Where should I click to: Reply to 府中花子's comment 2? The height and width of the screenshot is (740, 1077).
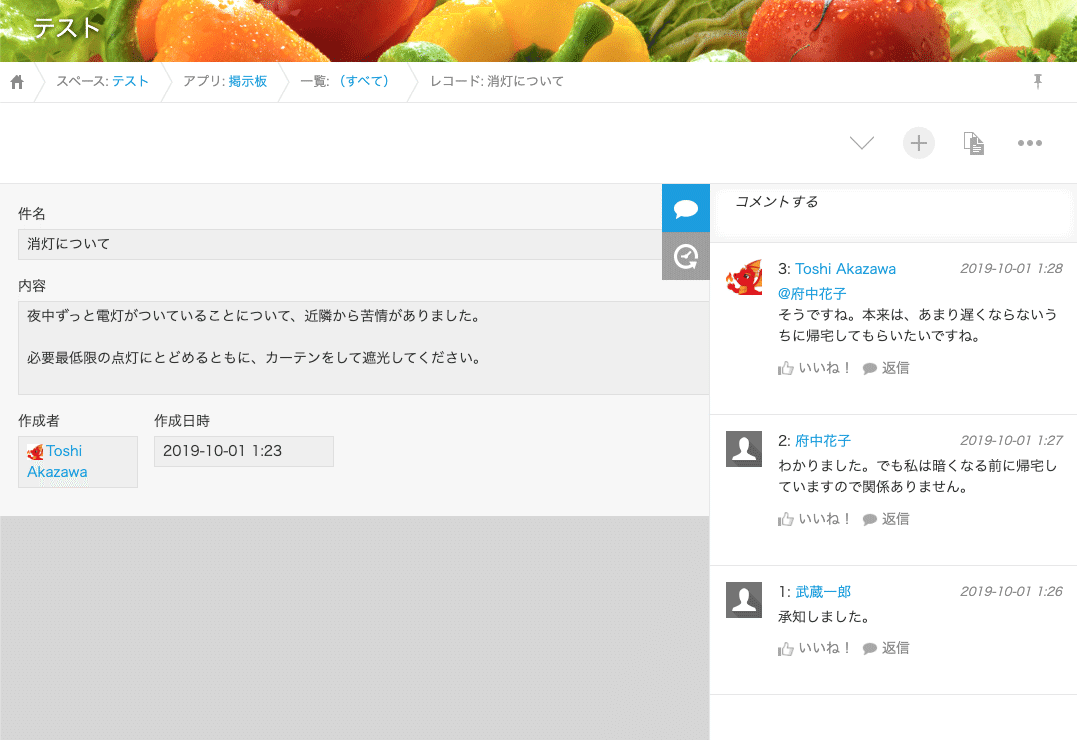click(886, 519)
